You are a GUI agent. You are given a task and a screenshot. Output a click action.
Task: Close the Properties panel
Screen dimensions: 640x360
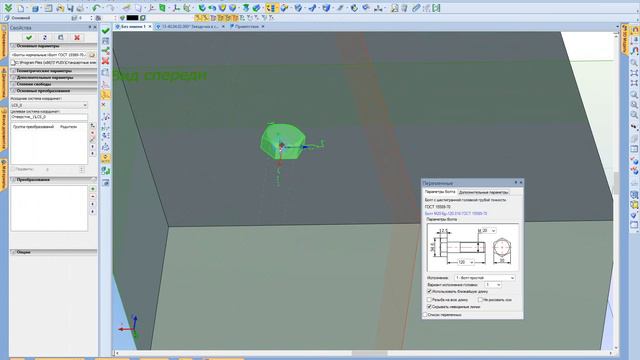(95, 27)
